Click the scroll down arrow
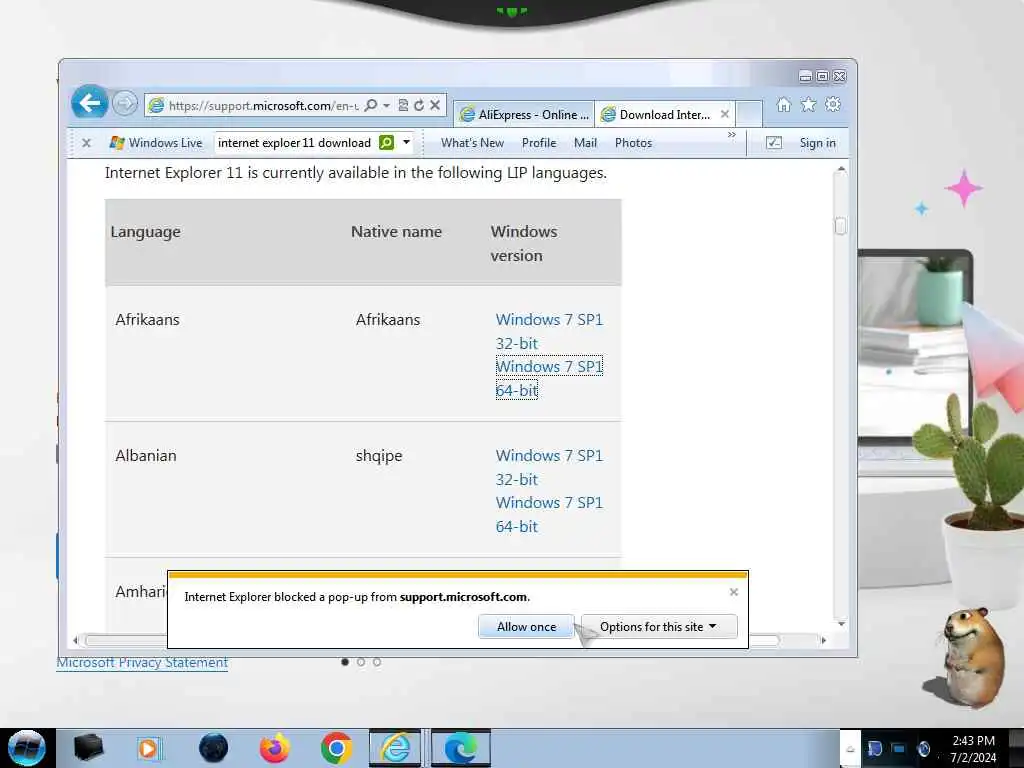 [x=841, y=624]
